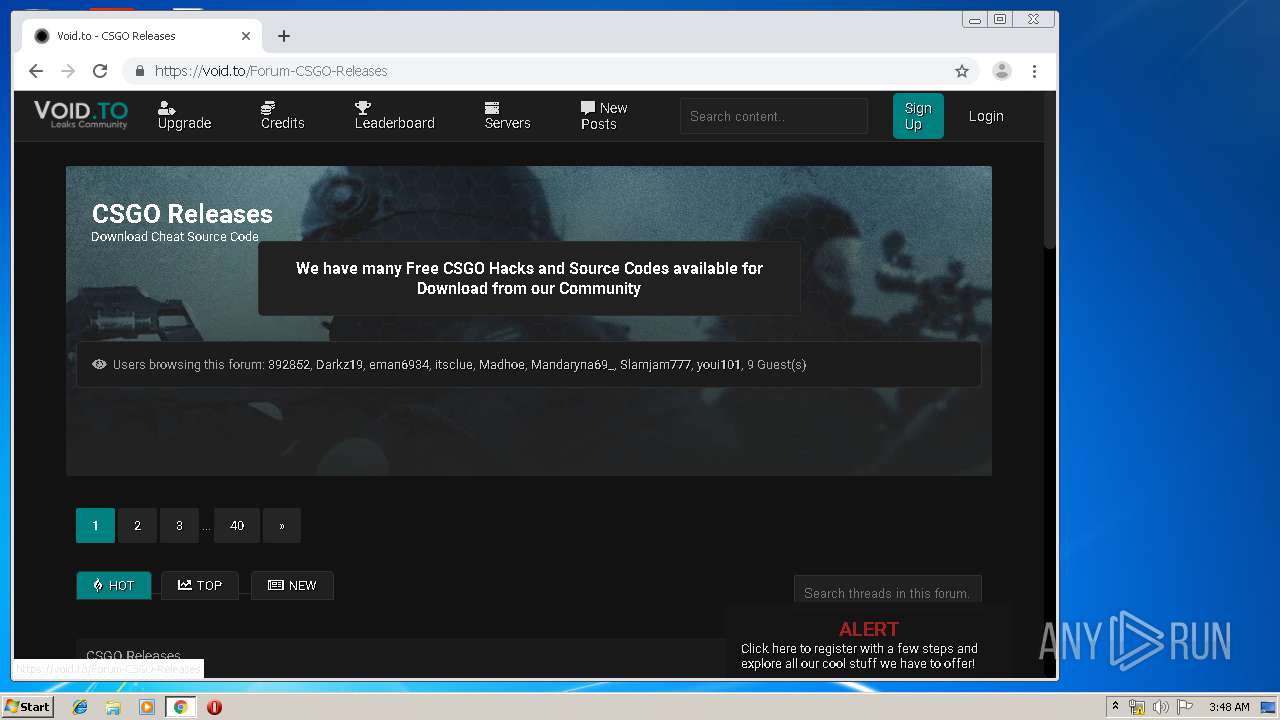Open user profile Slamjam777
This screenshot has width=1280, height=720.
tap(655, 365)
